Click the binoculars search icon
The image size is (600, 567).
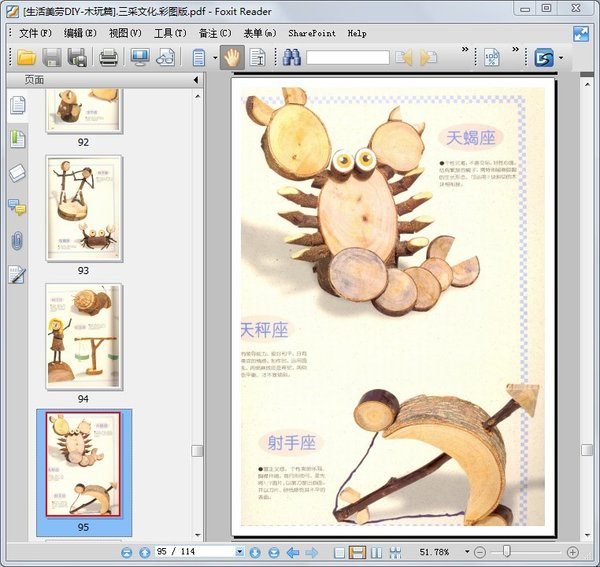pos(291,57)
